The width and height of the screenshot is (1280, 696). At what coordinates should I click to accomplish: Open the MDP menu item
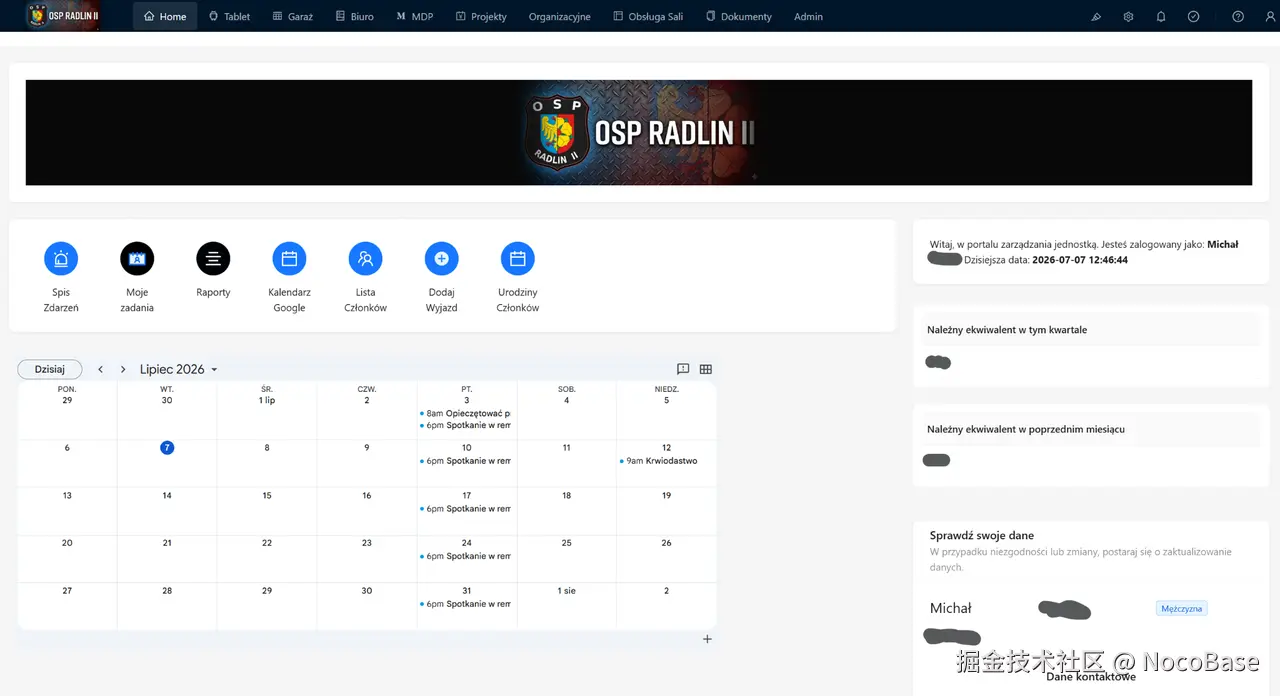pos(415,17)
